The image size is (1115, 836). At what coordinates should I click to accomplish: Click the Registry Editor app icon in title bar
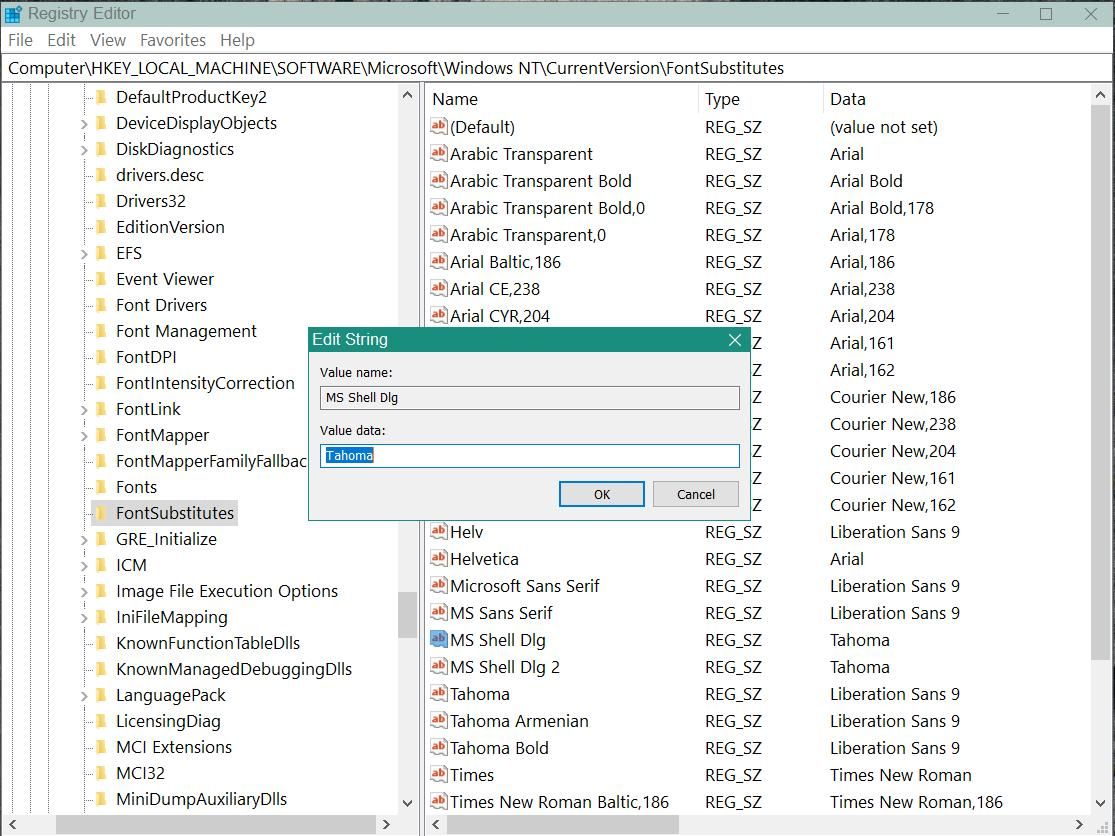pyautogui.click(x=13, y=14)
